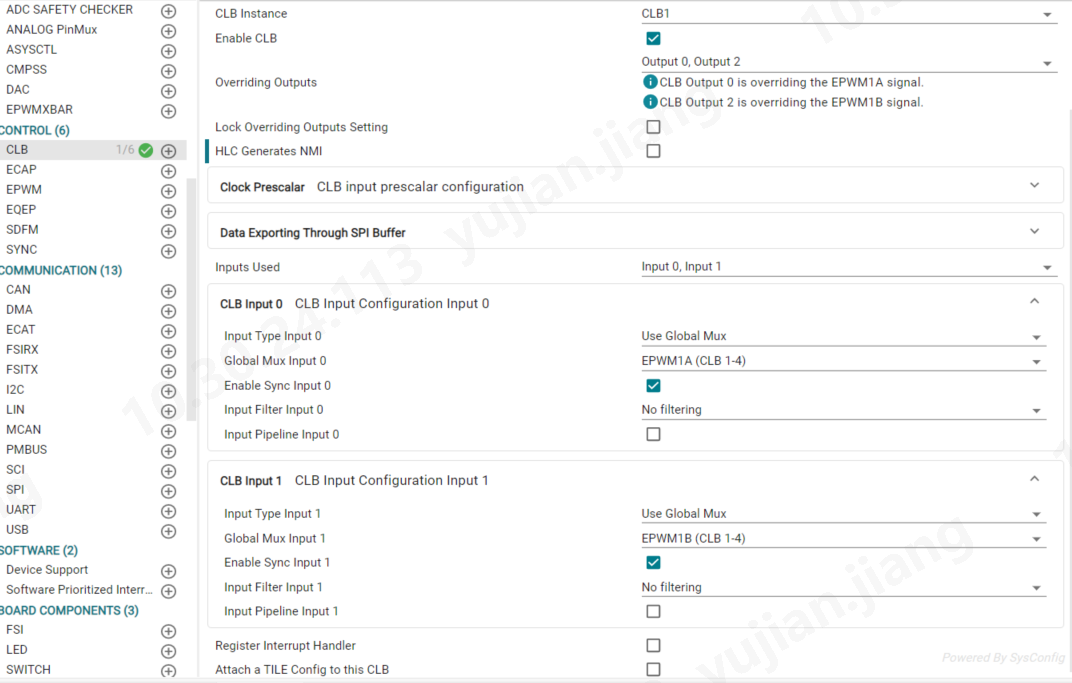Click the COMMUNICATION (13) category header
The image size is (1072, 683).
pyautogui.click(x=61, y=271)
